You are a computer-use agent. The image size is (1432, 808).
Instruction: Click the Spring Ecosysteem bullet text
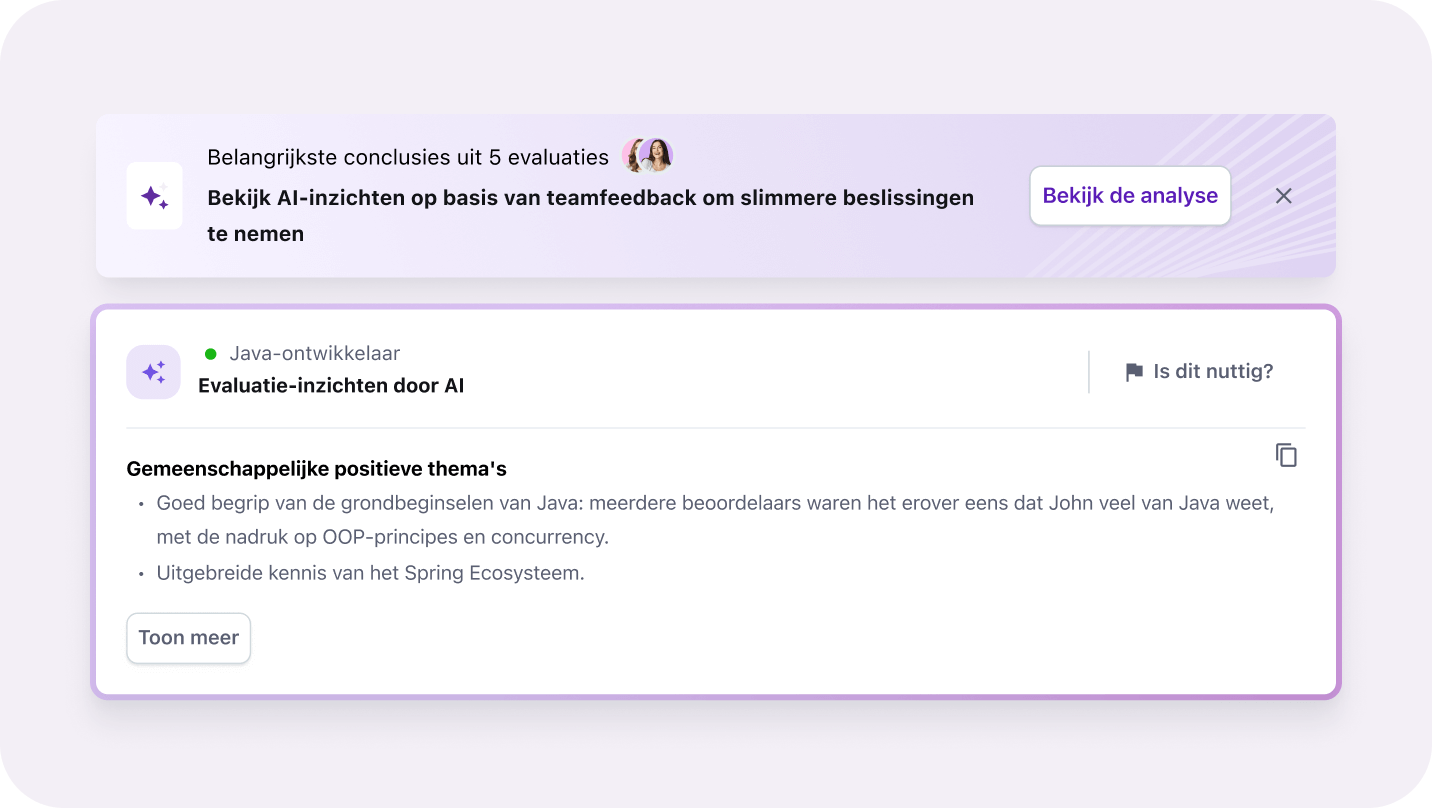(370, 573)
